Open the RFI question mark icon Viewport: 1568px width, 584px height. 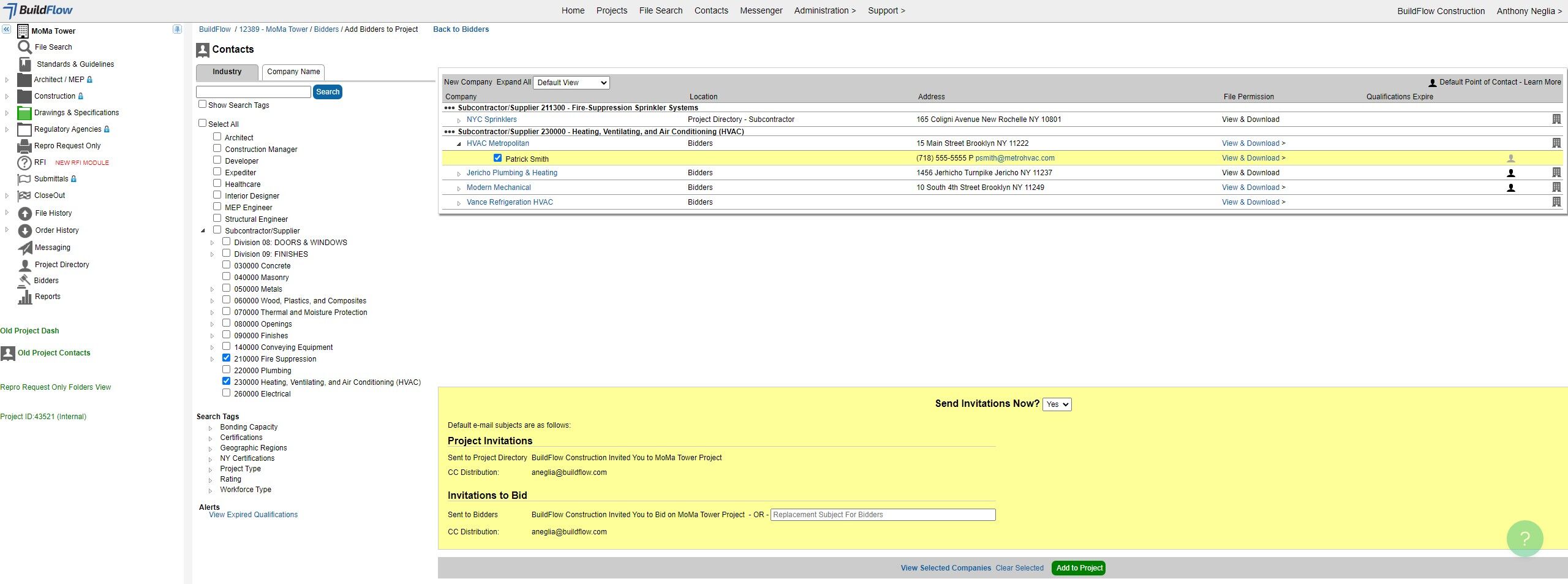(x=24, y=162)
